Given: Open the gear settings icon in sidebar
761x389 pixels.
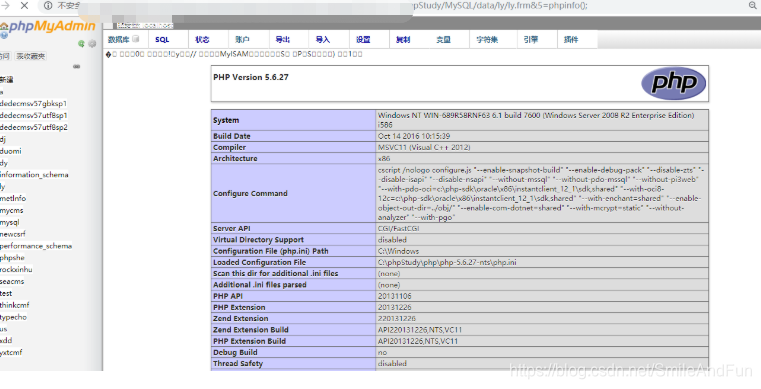Looking at the screenshot, I should point(92,44).
